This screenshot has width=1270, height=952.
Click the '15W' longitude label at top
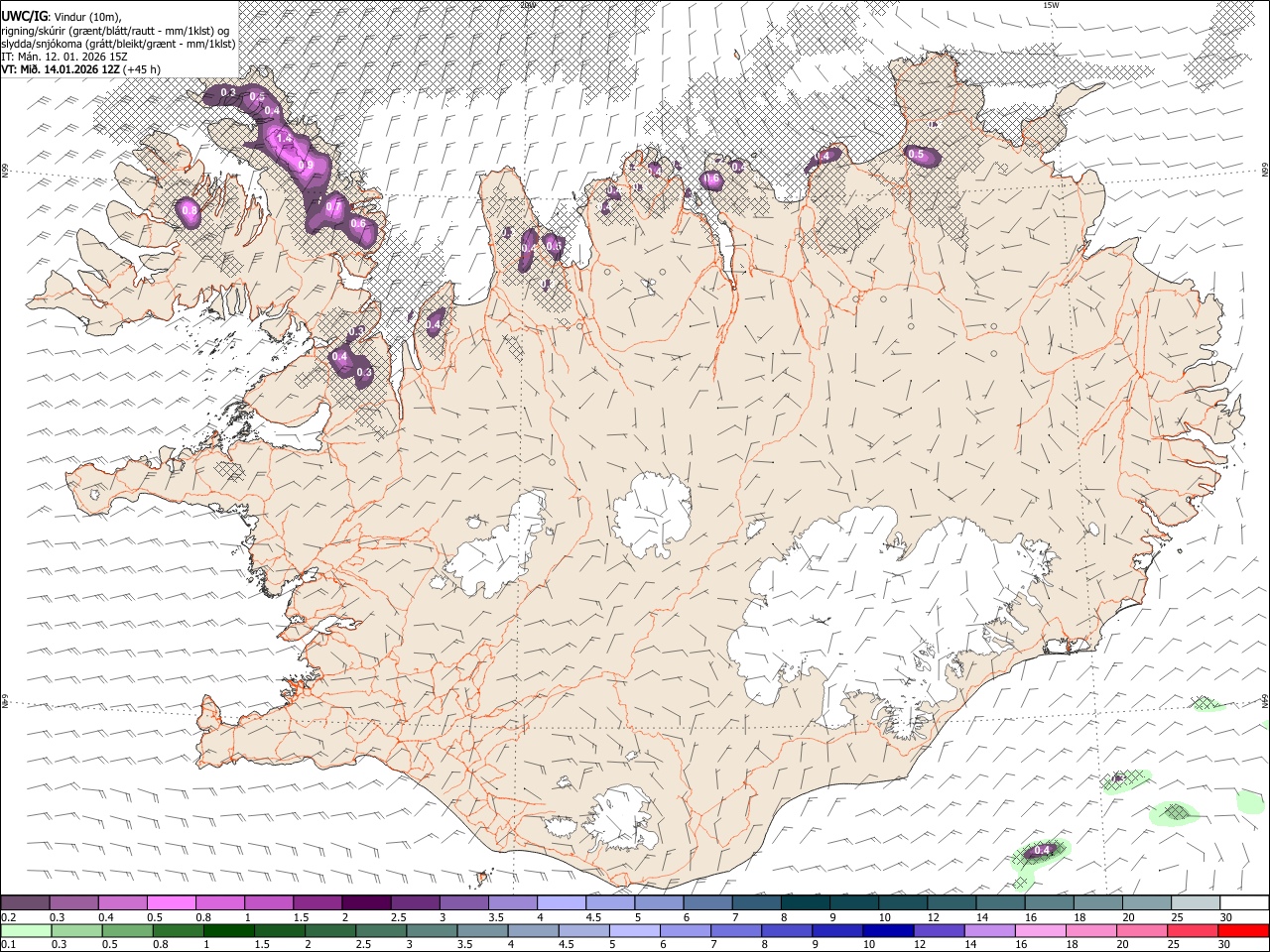click(x=1050, y=5)
